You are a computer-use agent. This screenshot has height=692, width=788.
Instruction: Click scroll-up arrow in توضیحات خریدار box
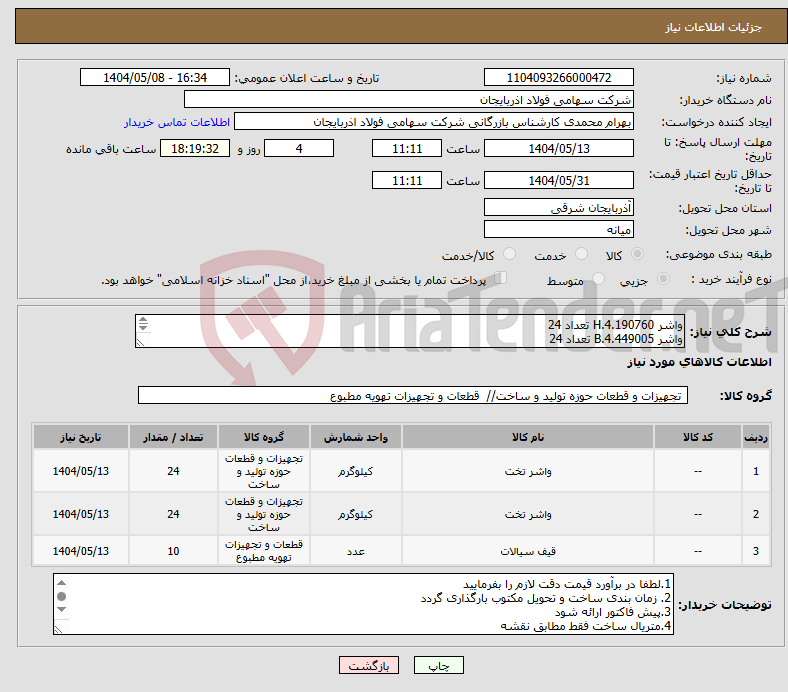[61, 583]
